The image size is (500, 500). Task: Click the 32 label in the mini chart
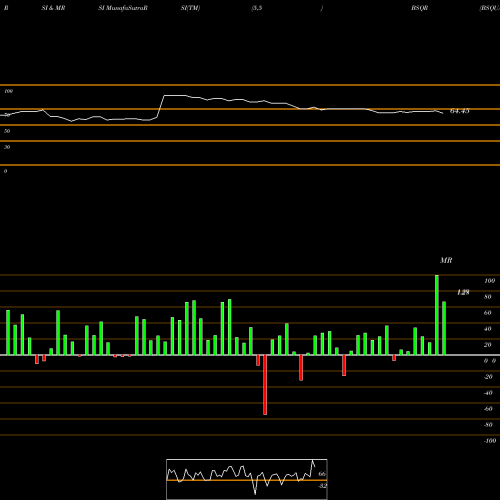[x=322, y=486]
